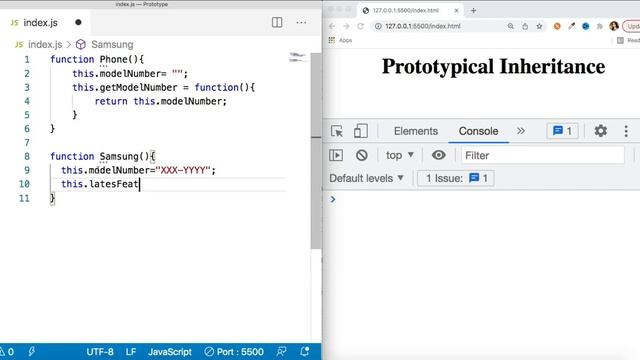This screenshot has height=360, width=640.
Task: Click the Apps bookmarks shortcut
Action: coord(340,40)
